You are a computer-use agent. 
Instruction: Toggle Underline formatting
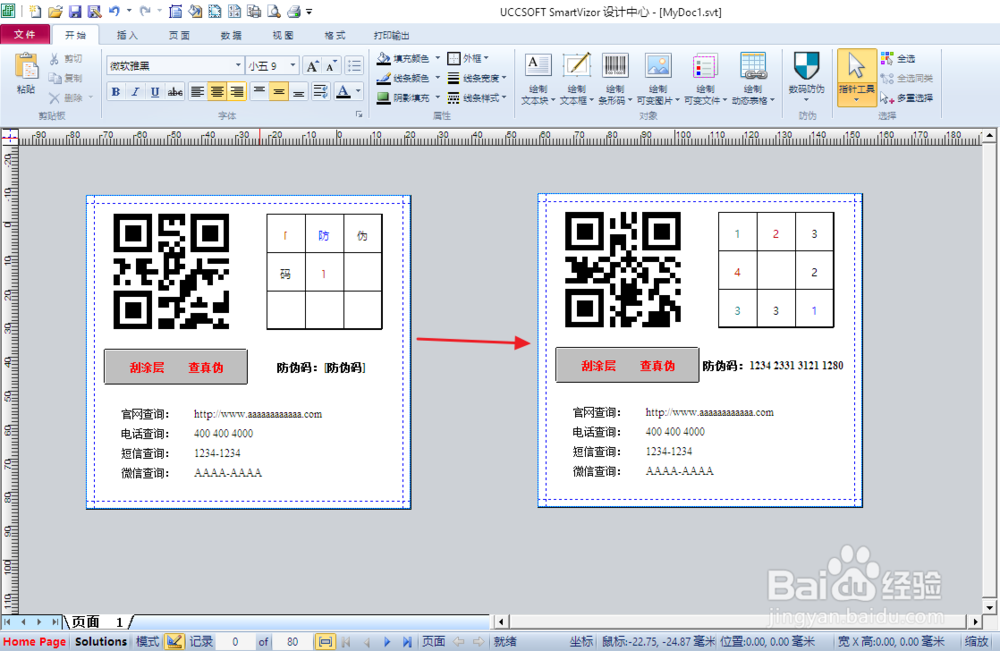[x=155, y=92]
